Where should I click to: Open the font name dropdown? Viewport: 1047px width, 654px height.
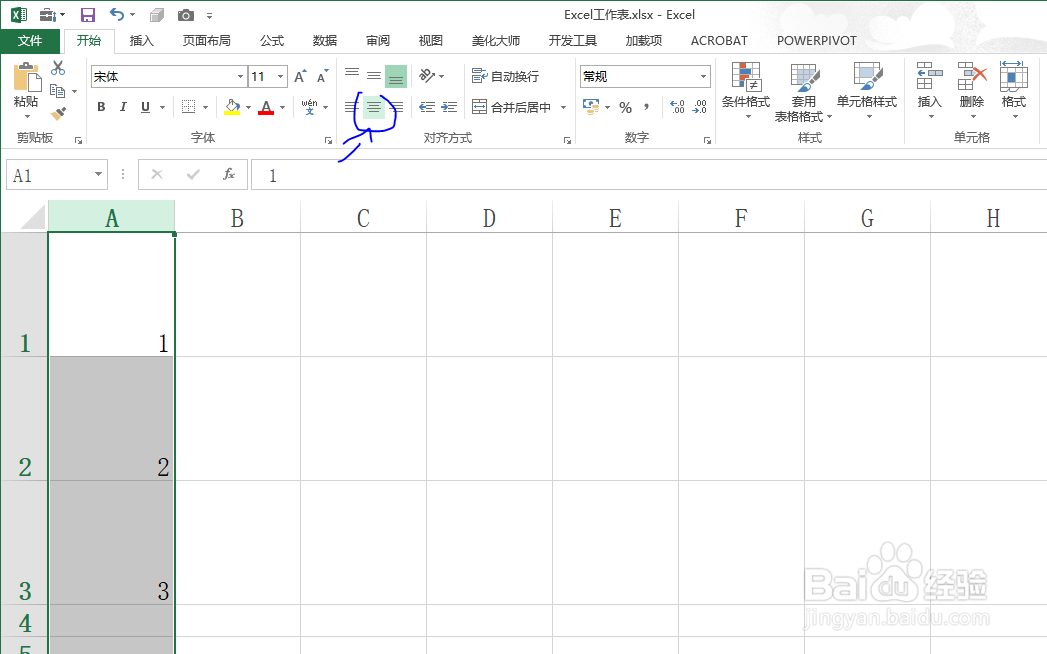240,75
